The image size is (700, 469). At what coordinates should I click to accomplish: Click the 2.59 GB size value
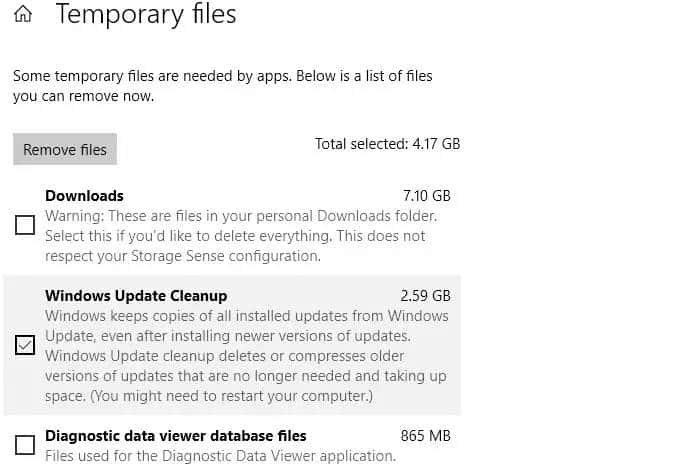[425, 296]
